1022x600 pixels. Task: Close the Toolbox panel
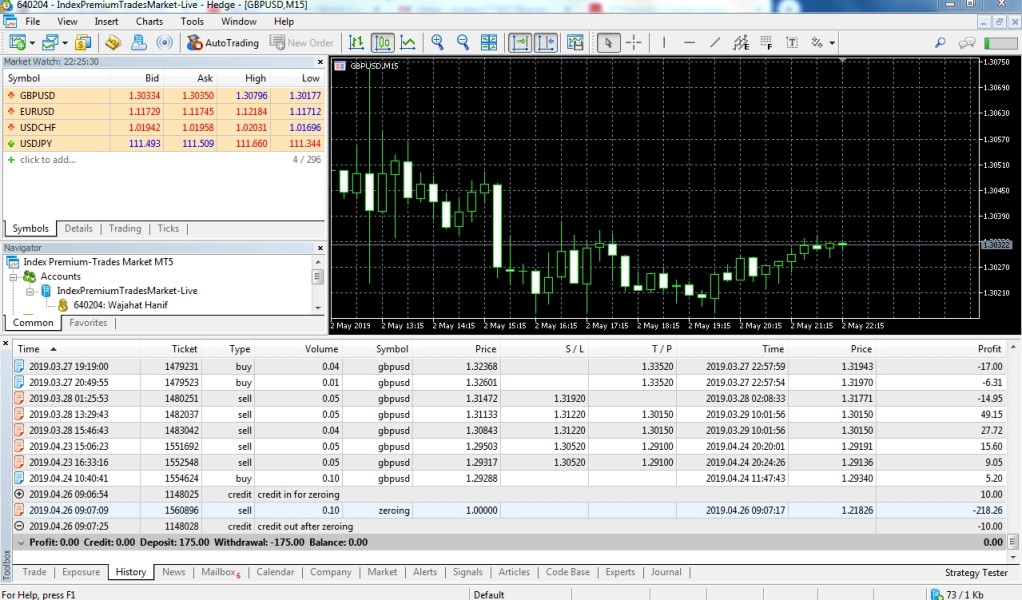click(x=6, y=343)
